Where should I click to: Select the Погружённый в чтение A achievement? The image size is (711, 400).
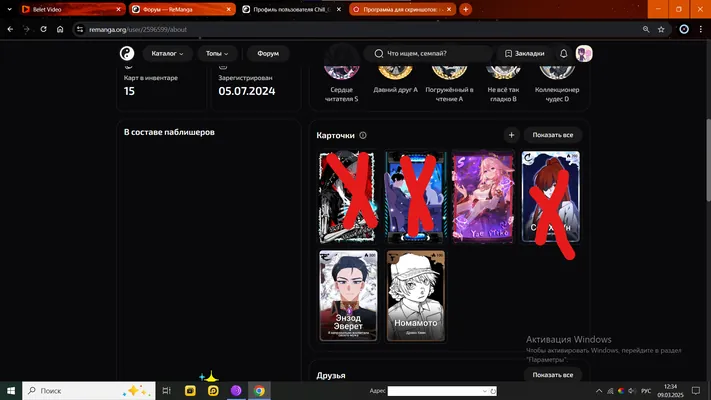point(449,84)
